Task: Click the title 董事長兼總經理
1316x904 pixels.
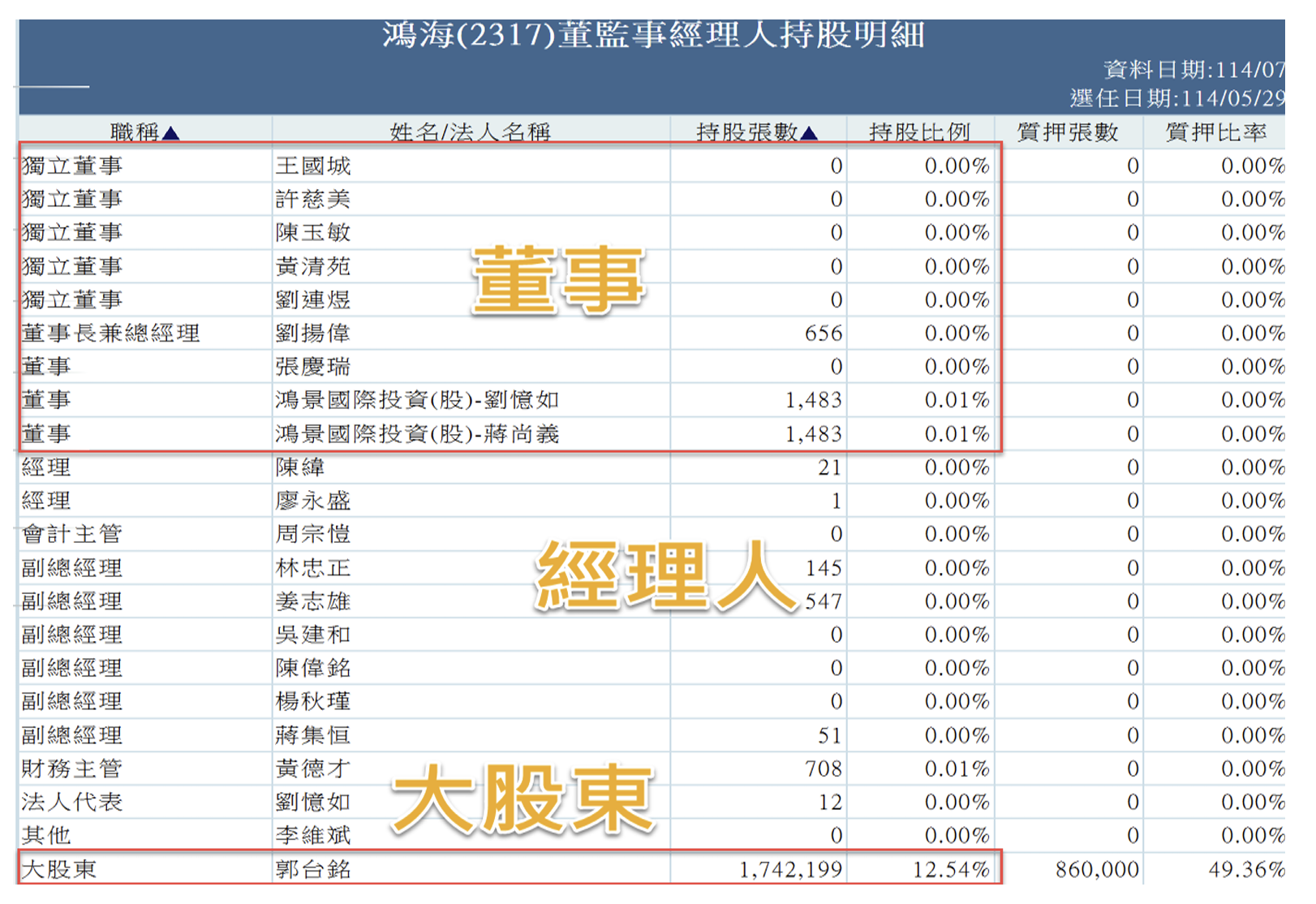Action: pyautogui.click(x=110, y=334)
